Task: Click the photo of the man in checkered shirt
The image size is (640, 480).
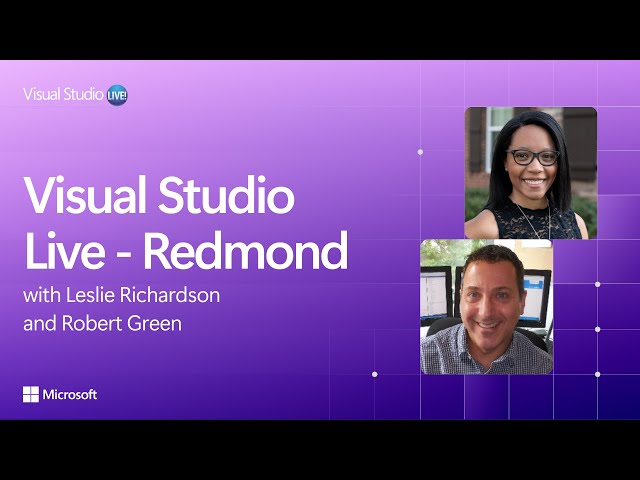Action: (487, 307)
